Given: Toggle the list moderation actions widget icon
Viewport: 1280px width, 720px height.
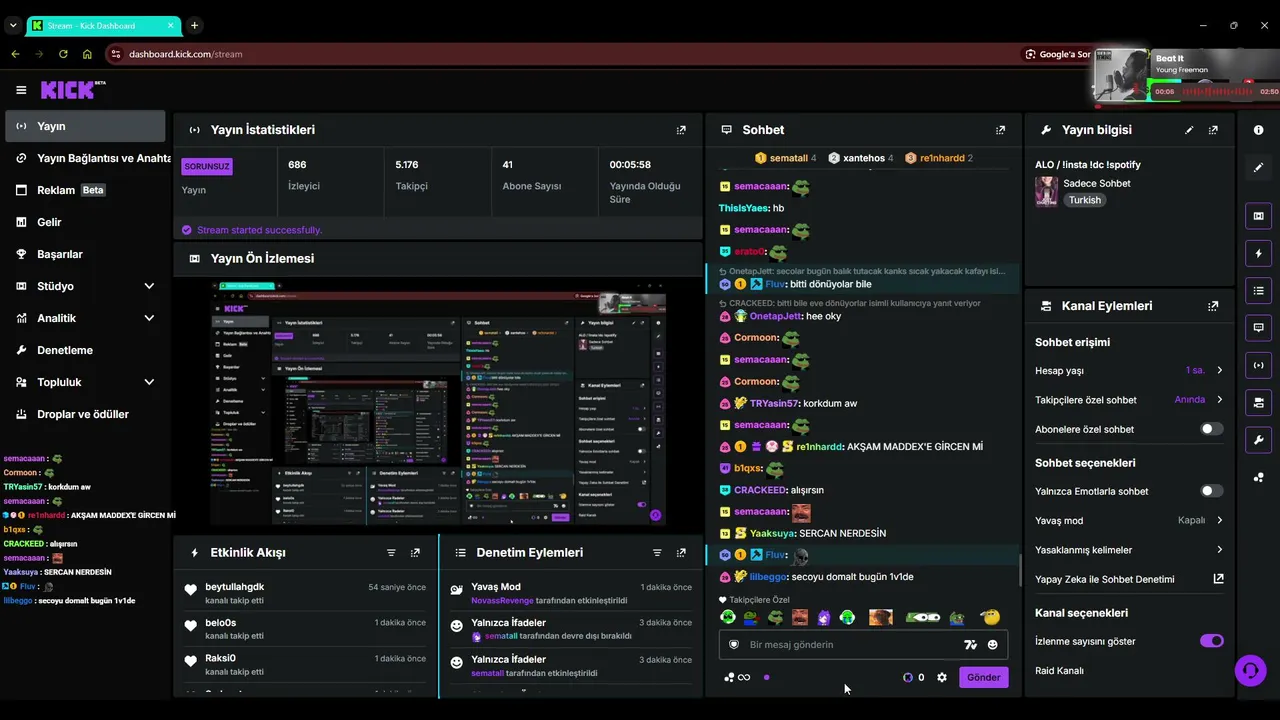Looking at the screenshot, I should [x=1258, y=291].
